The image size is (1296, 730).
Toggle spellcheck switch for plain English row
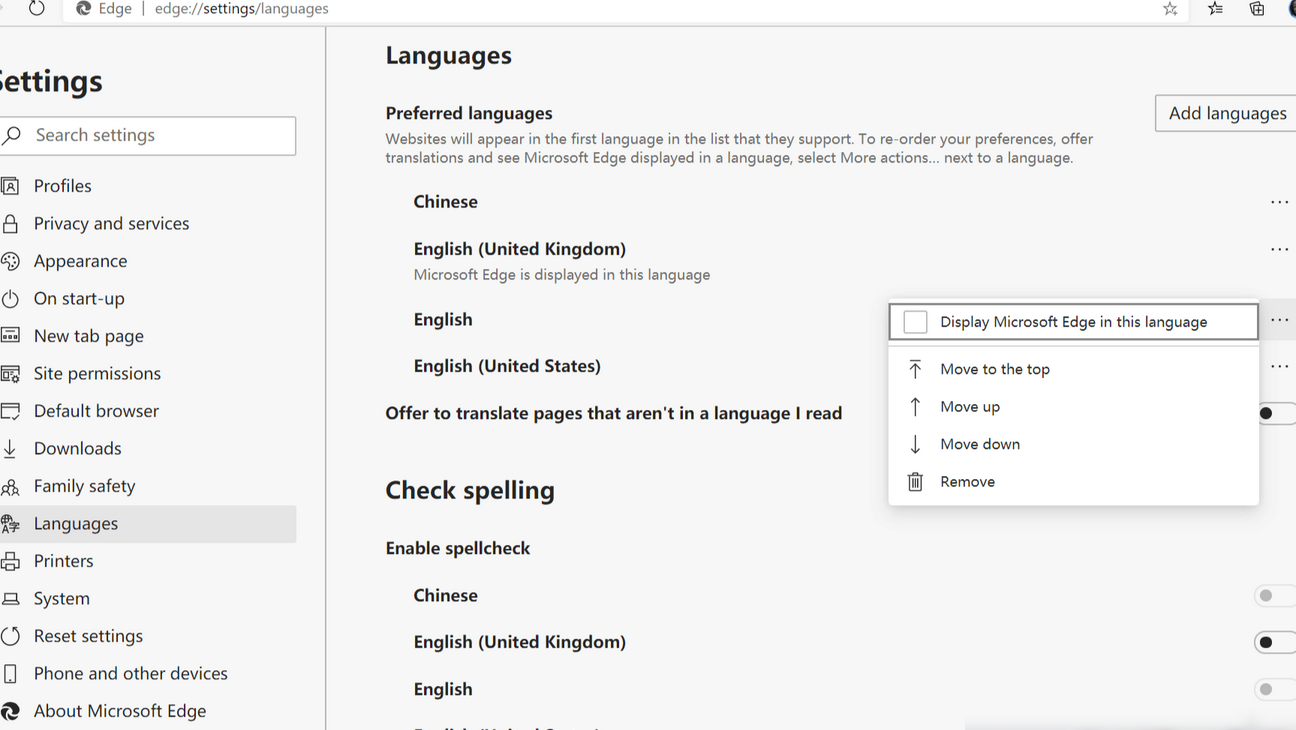(1276, 689)
